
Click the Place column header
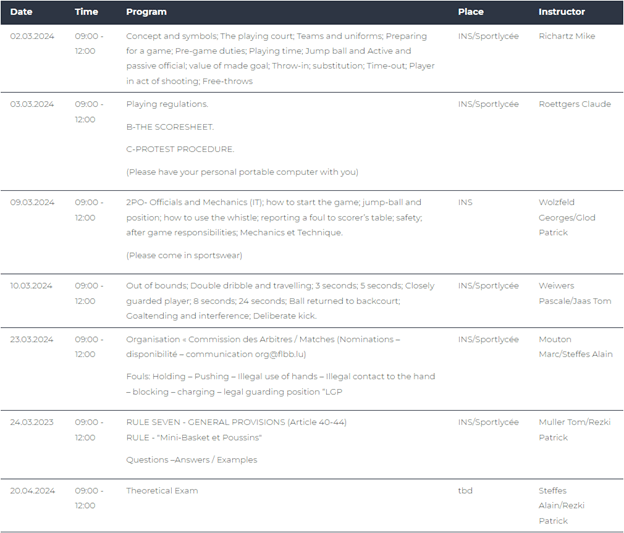click(470, 12)
